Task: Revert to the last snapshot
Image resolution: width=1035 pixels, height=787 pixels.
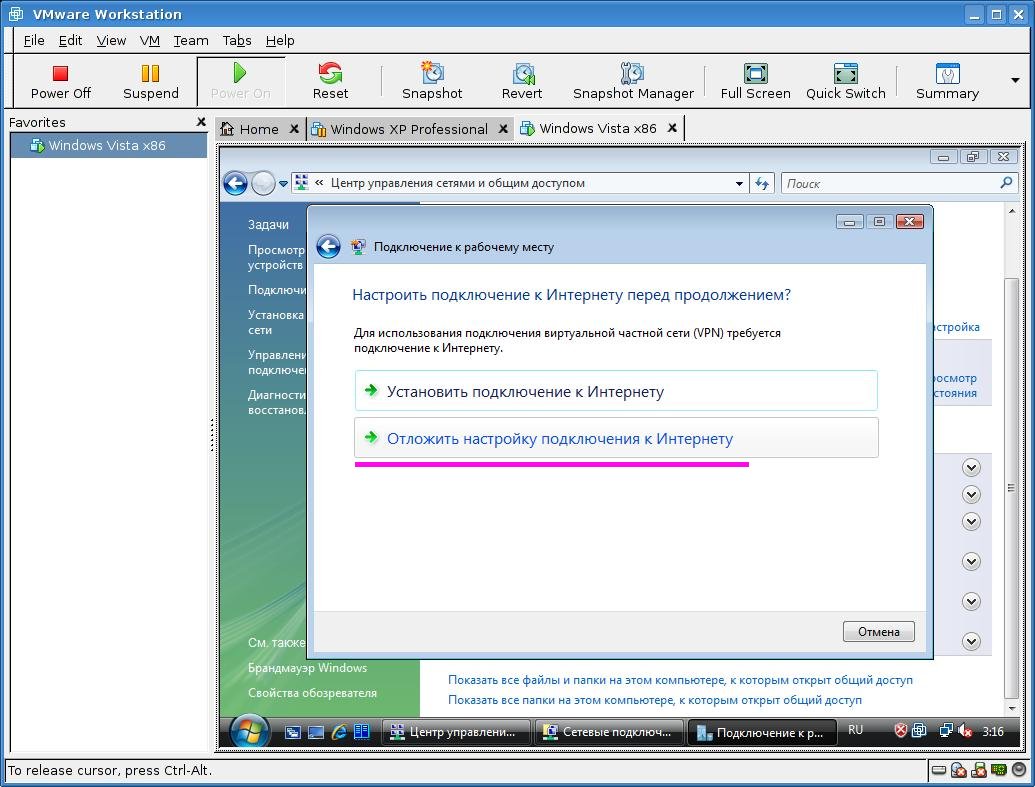Action: [x=522, y=82]
